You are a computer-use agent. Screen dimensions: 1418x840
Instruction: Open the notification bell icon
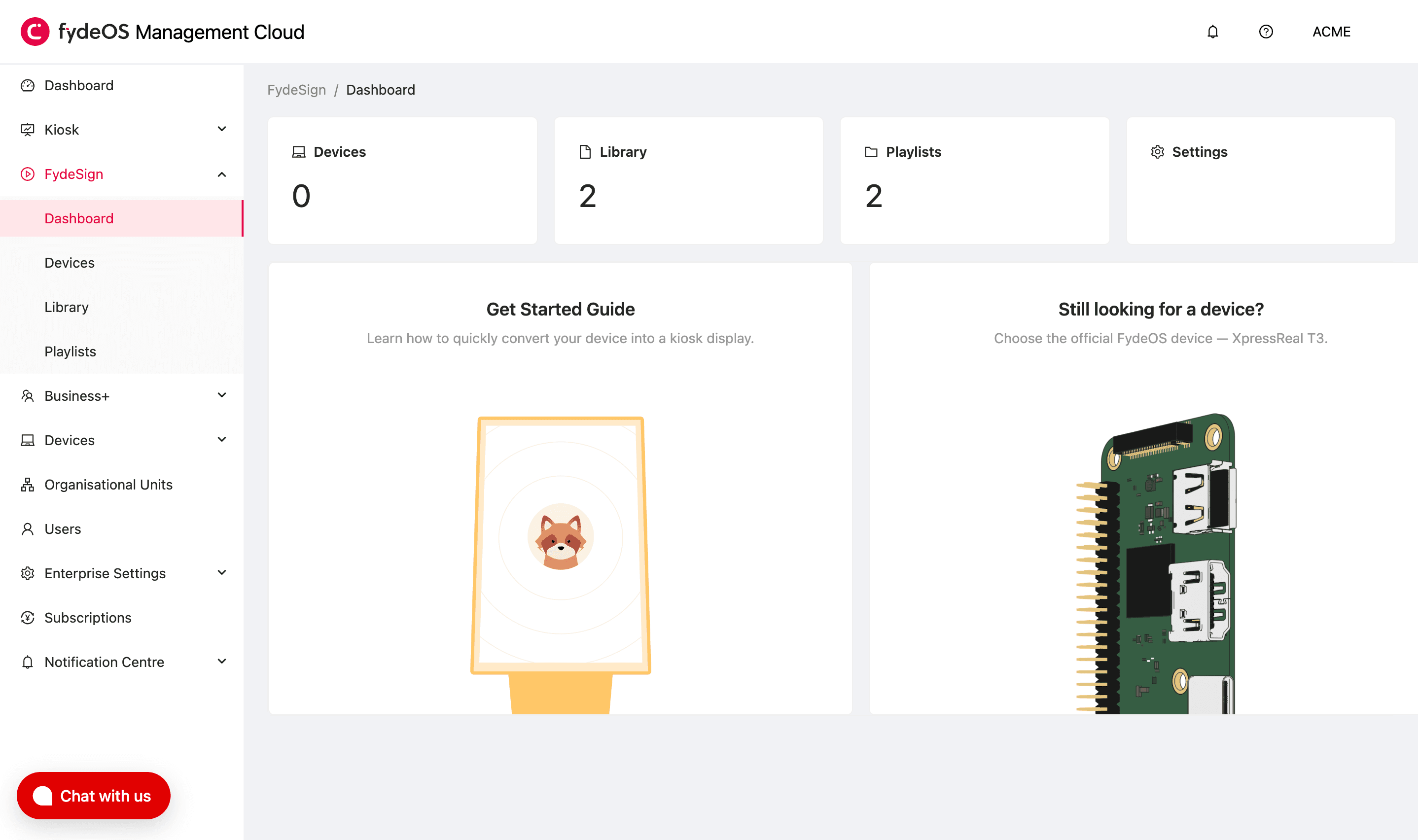point(1211,32)
